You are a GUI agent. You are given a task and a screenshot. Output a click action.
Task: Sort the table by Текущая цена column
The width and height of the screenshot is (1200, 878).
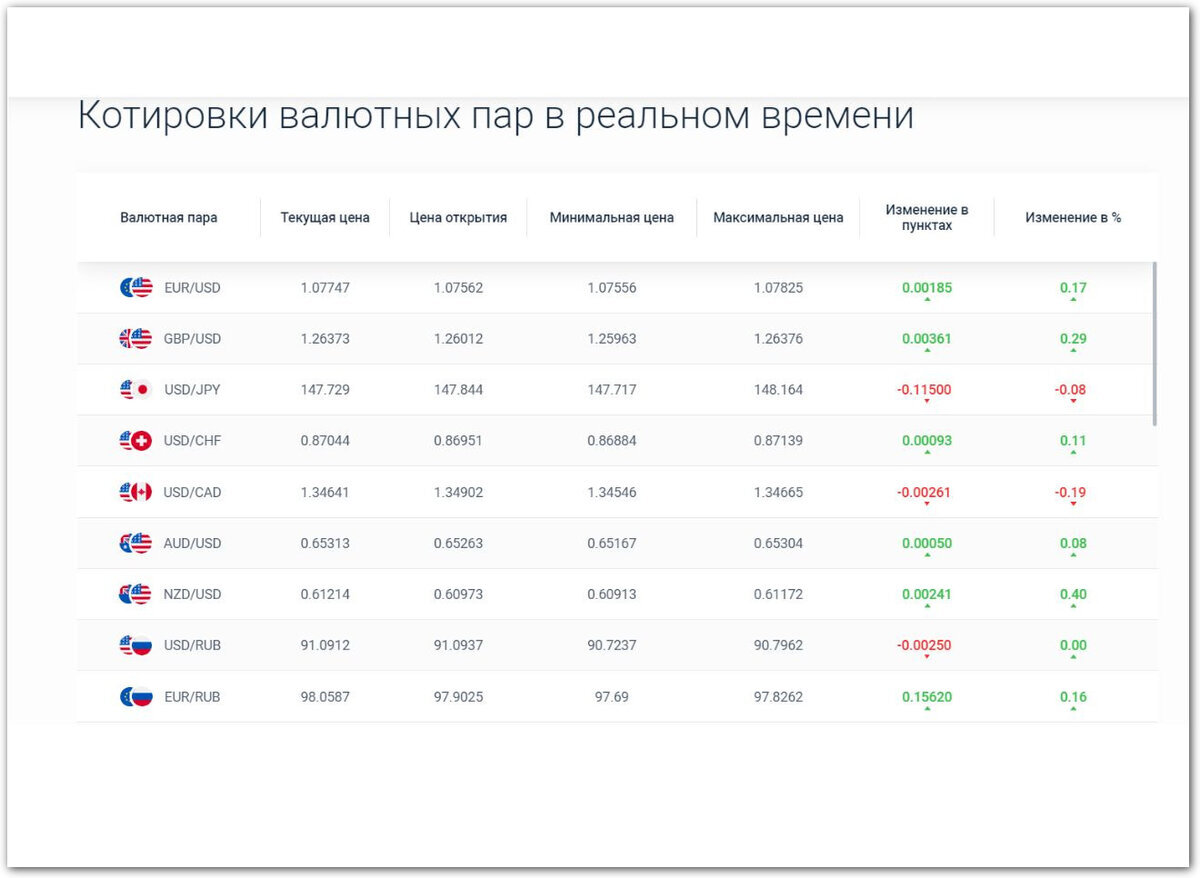point(325,217)
